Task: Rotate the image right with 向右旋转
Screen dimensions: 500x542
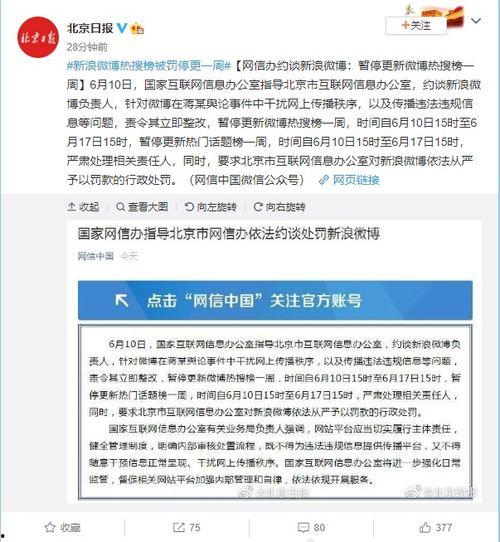Action: (x=279, y=207)
